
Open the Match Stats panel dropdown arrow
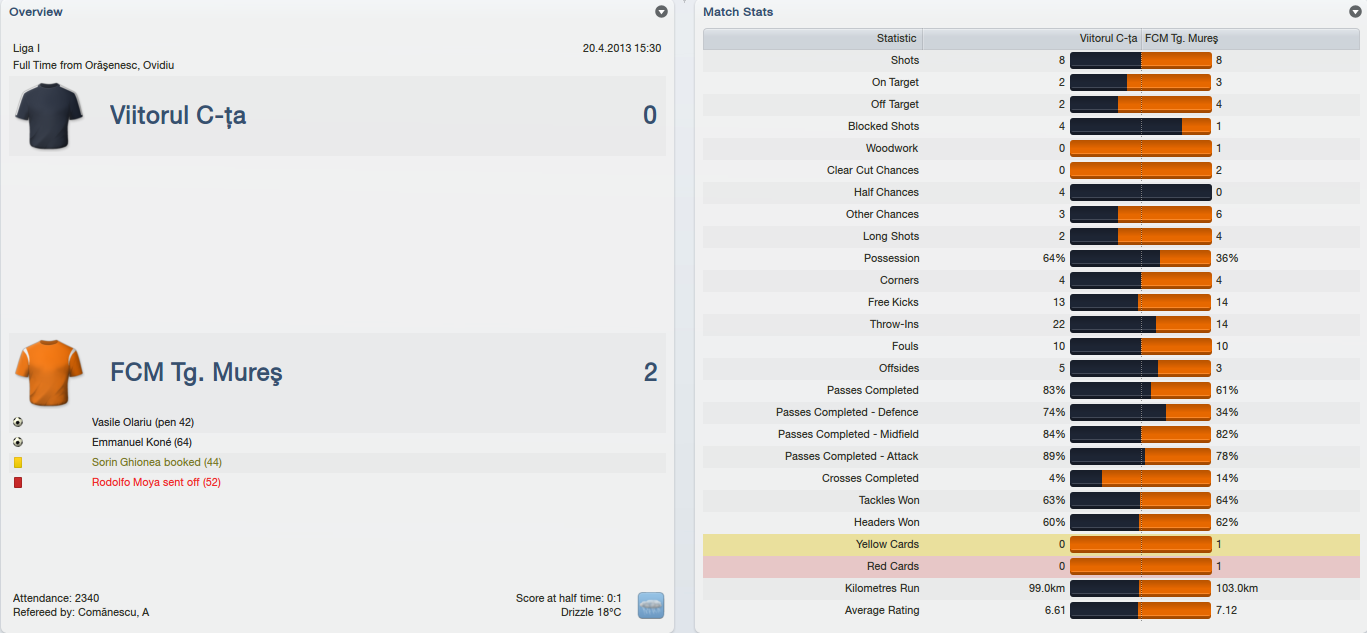point(1354,12)
